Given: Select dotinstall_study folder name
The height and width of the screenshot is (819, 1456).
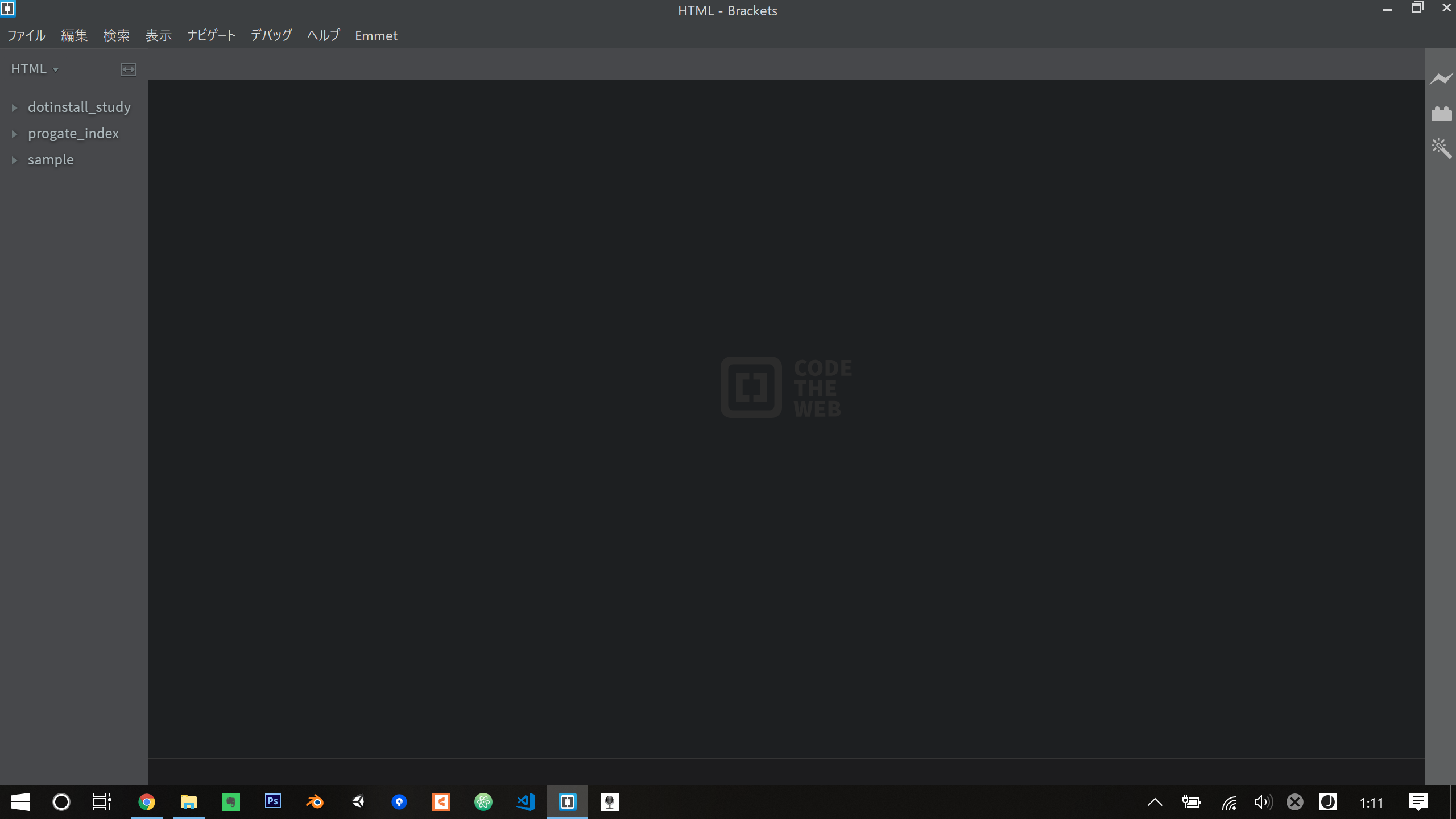Looking at the screenshot, I should [79, 107].
